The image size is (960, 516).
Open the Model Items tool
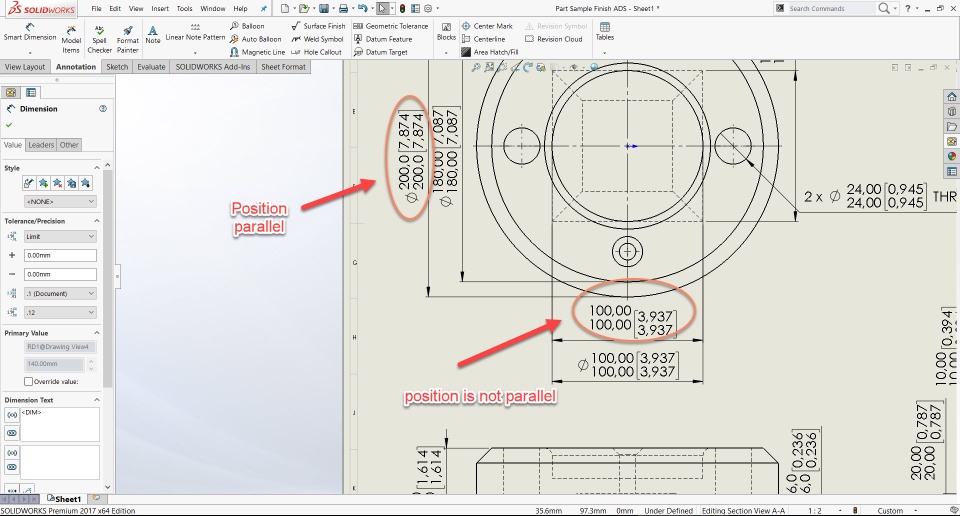71,40
